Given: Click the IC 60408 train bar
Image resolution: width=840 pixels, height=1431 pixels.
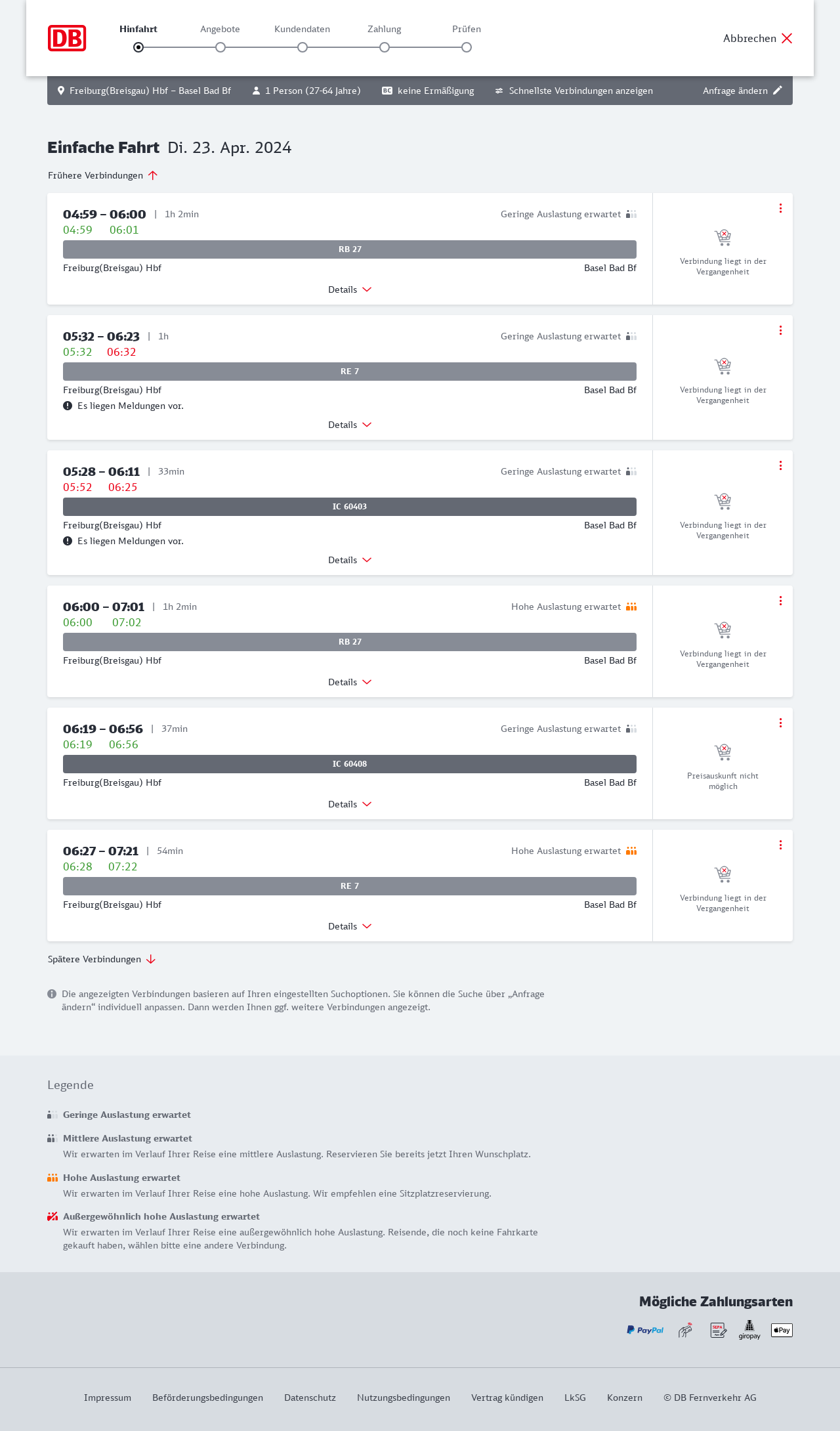Looking at the screenshot, I should (350, 764).
